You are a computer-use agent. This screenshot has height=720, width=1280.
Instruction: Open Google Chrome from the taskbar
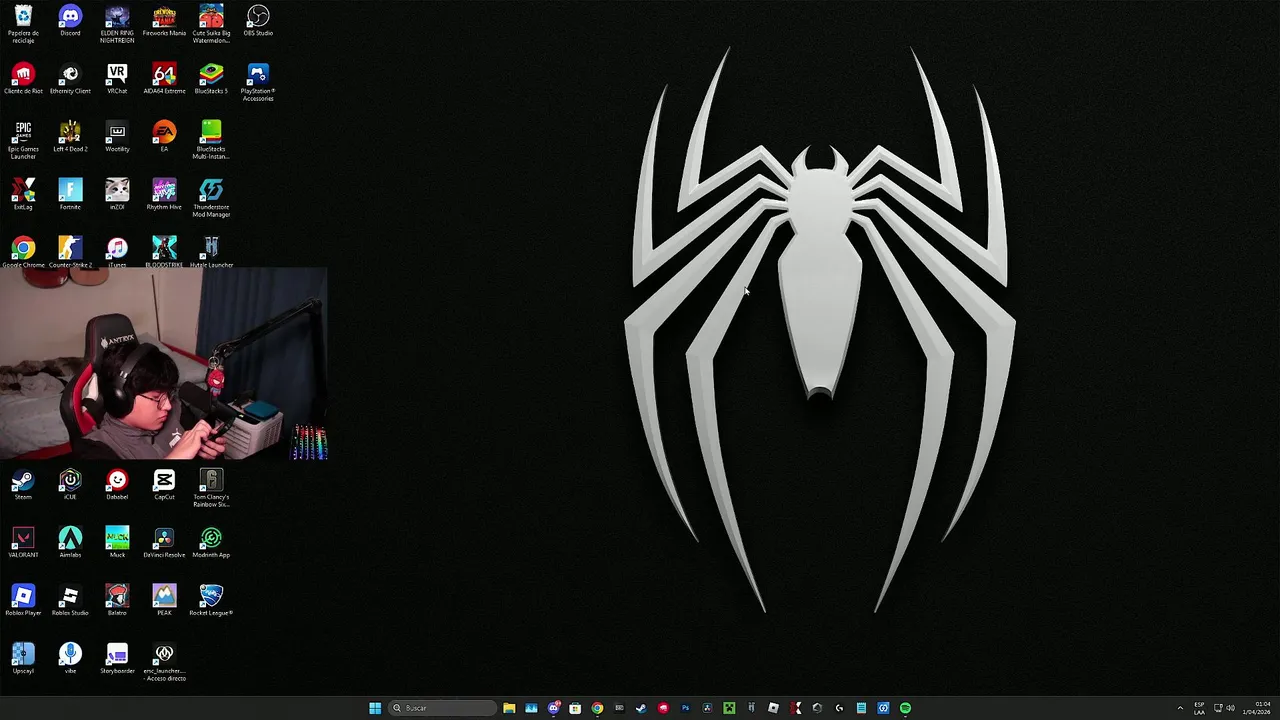[597, 708]
